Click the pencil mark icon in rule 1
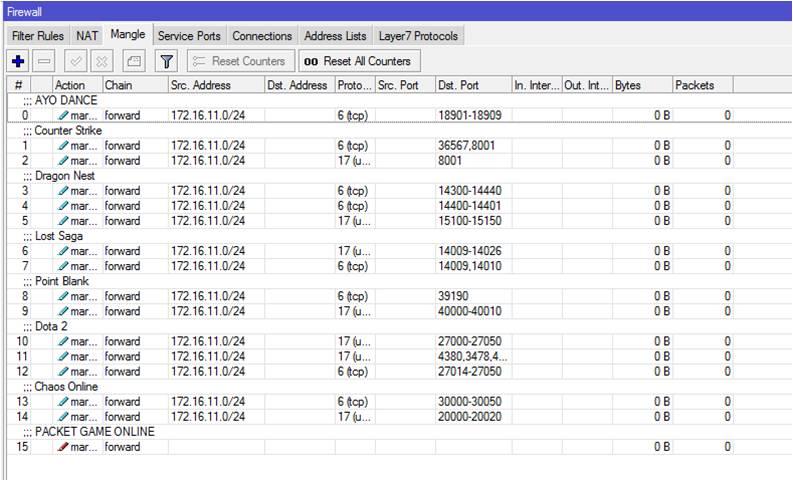Viewport: 793px width, 481px height. point(63,146)
